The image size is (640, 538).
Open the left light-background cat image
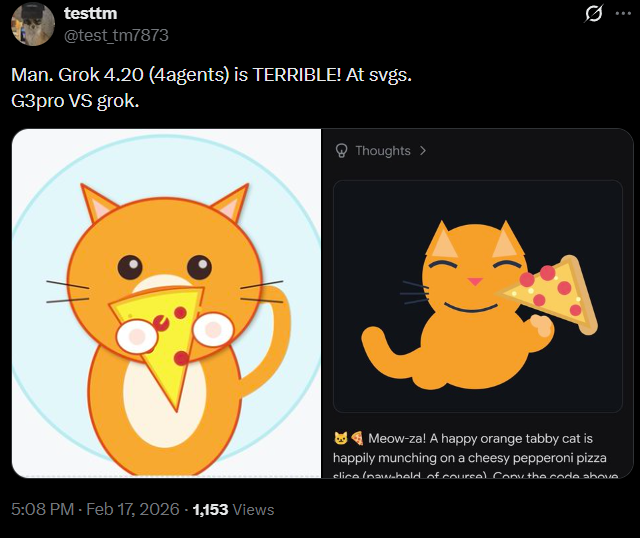166,303
